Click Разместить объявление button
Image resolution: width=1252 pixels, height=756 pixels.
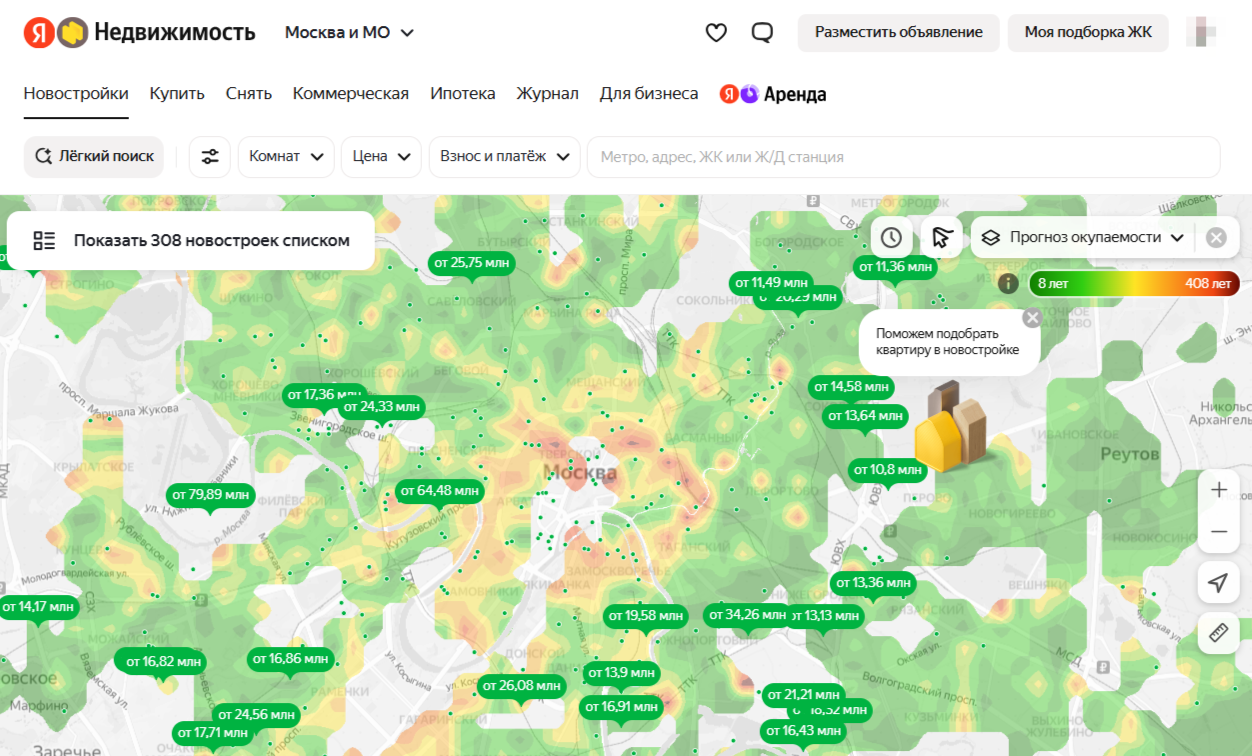(898, 33)
